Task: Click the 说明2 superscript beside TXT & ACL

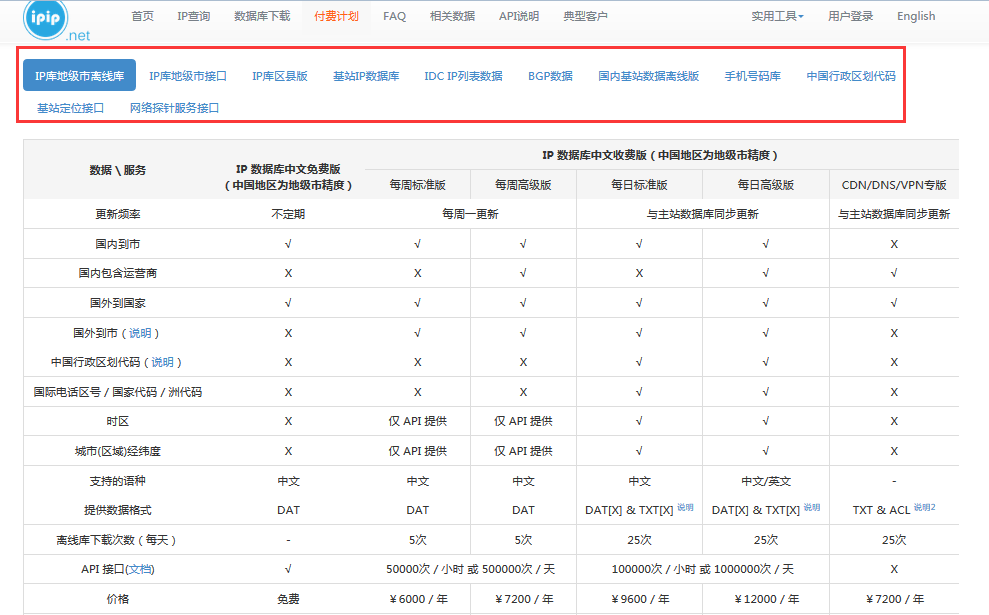Action: [925, 507]
